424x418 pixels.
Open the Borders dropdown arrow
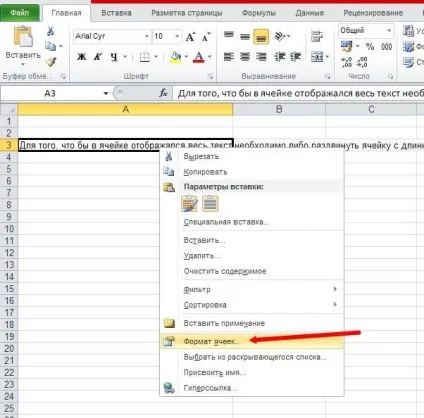[x=156, y=57]
